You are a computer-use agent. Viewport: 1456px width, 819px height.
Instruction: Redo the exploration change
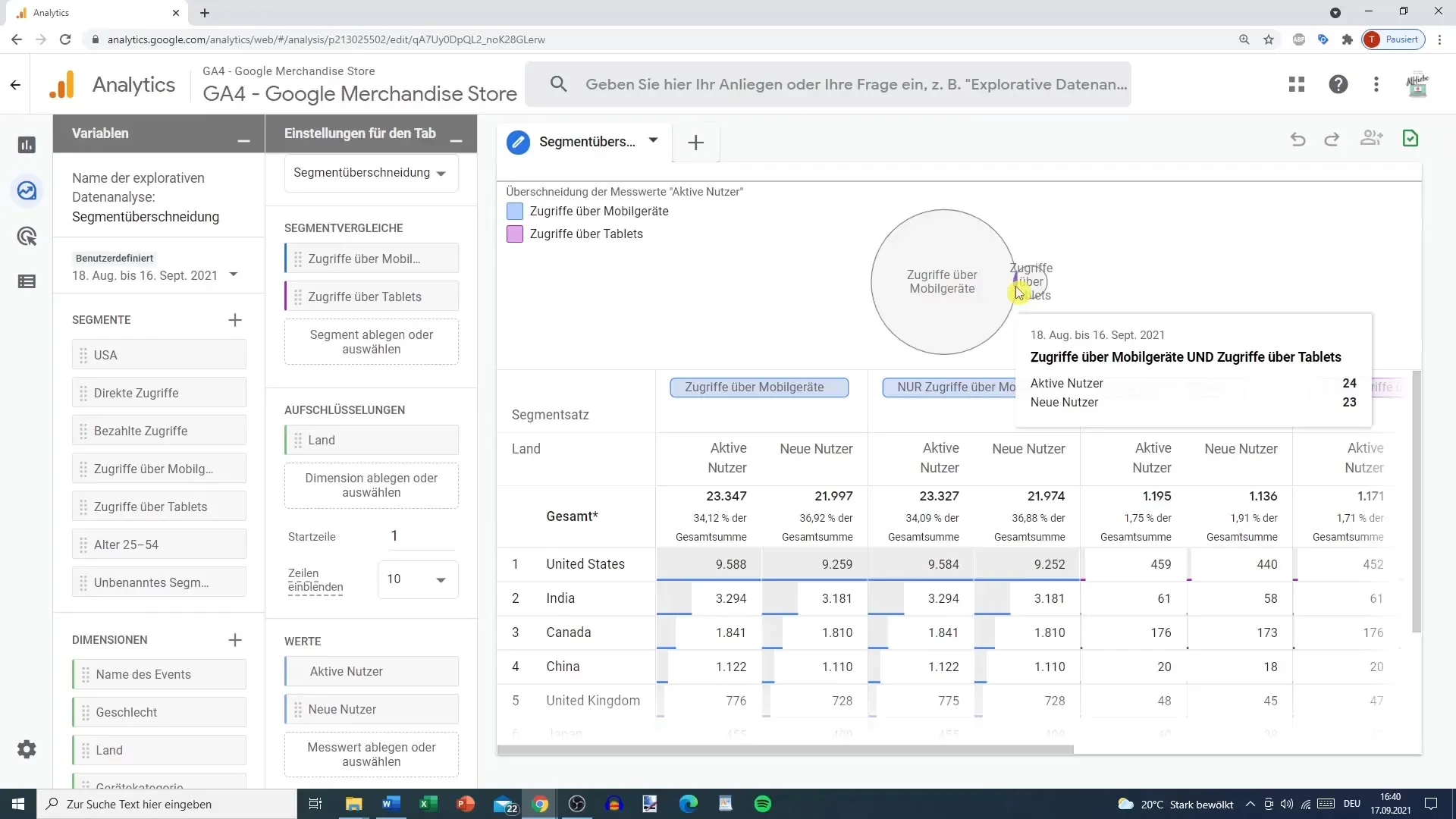pos(1332,139)
